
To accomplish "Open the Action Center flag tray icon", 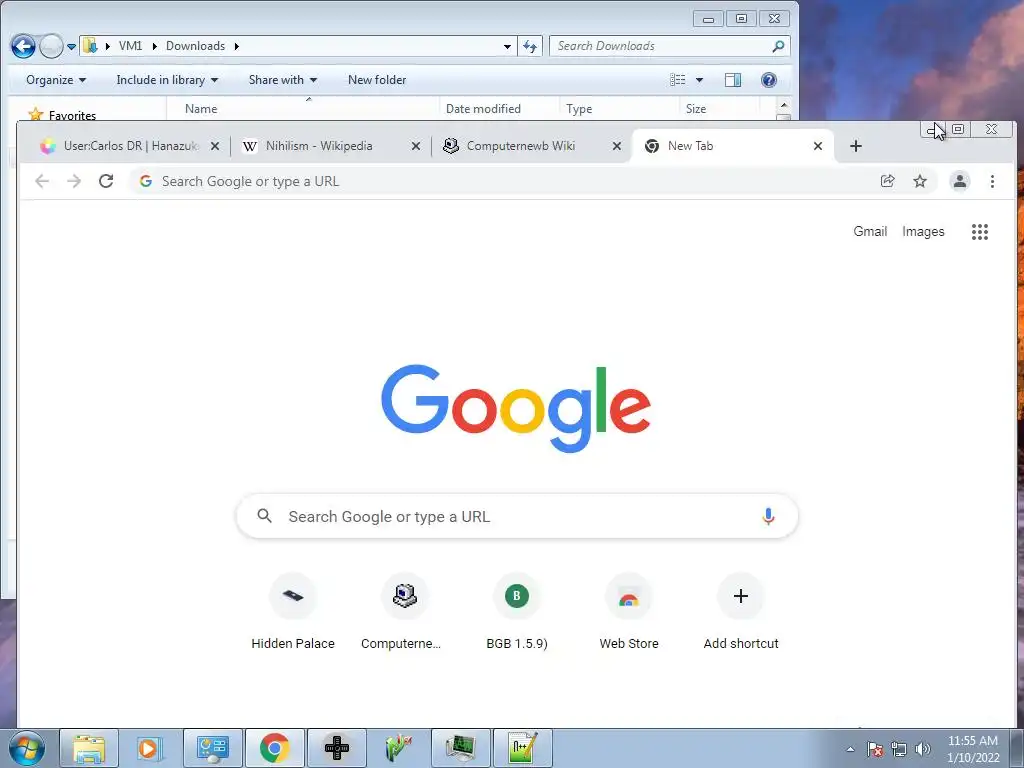I will point(875,749).
